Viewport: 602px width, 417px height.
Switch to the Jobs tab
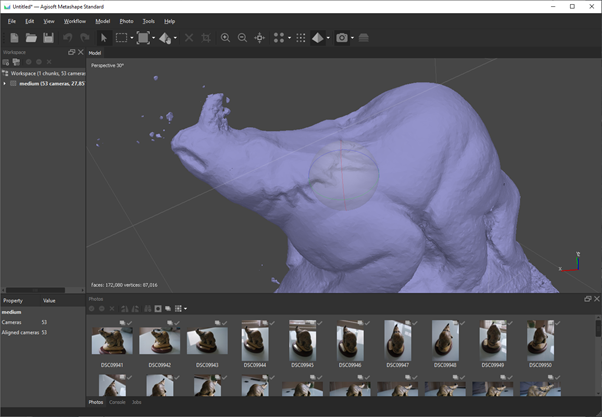137,402
